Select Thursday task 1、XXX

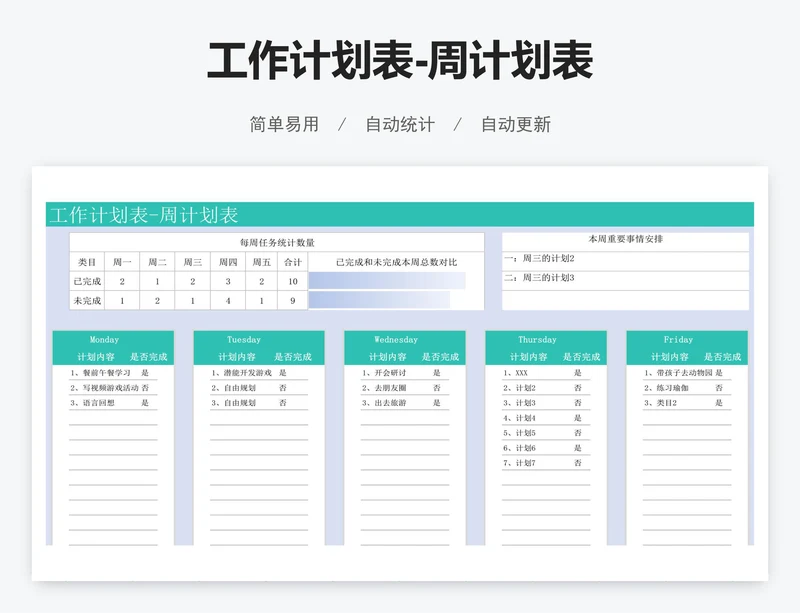(515, 373)
